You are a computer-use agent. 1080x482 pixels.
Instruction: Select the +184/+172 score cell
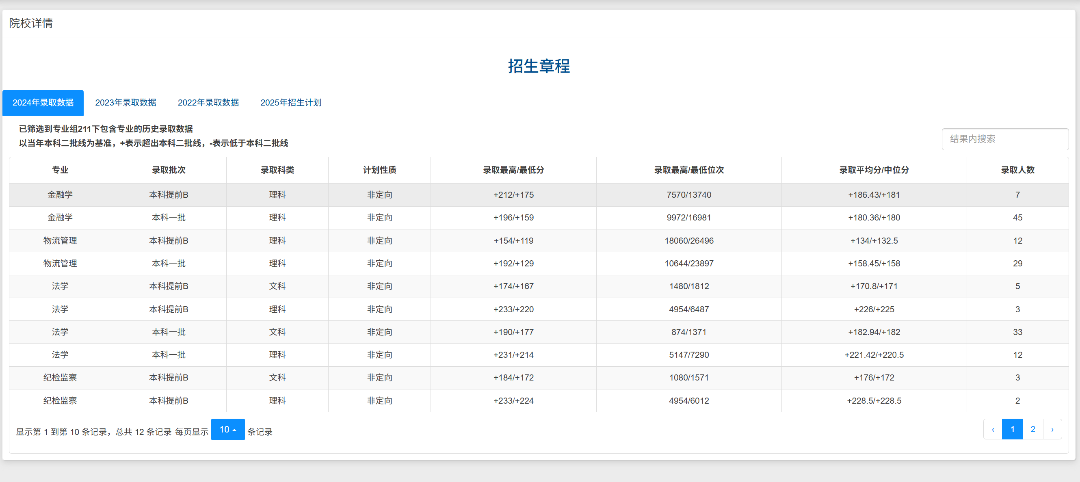pyautogui.click(x=514, y=377)
